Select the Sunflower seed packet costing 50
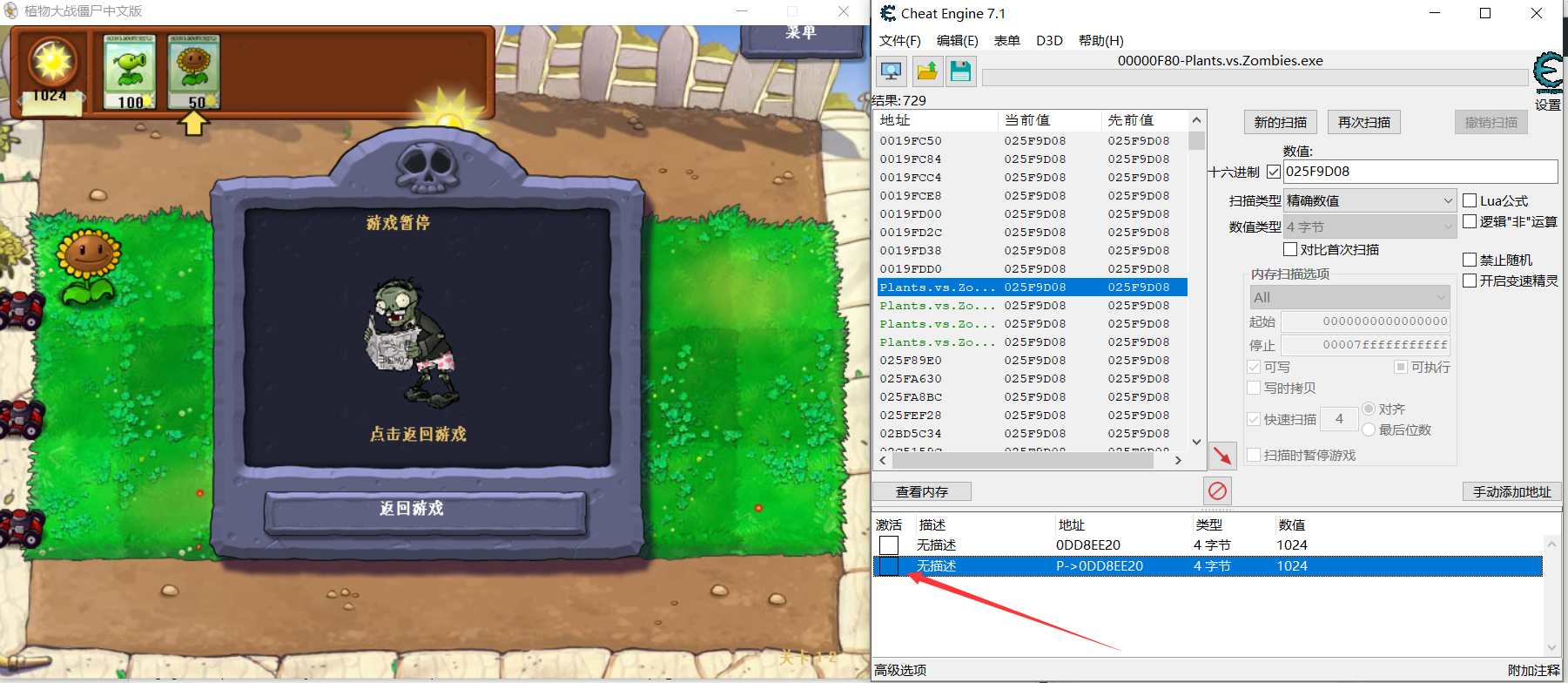Viewport: 1568px width, 683px height. (x=193, y=71)
